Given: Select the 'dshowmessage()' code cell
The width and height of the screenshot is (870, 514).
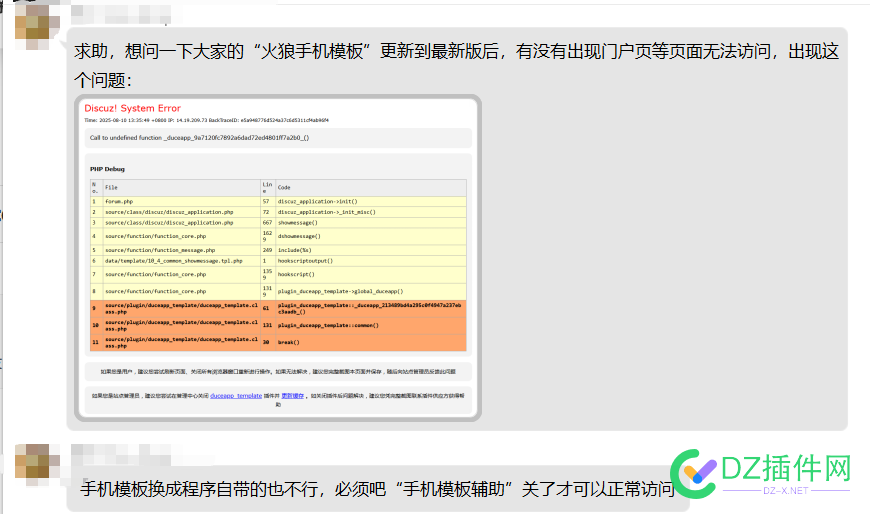Looking at the screenshot, I should (371, 236).
